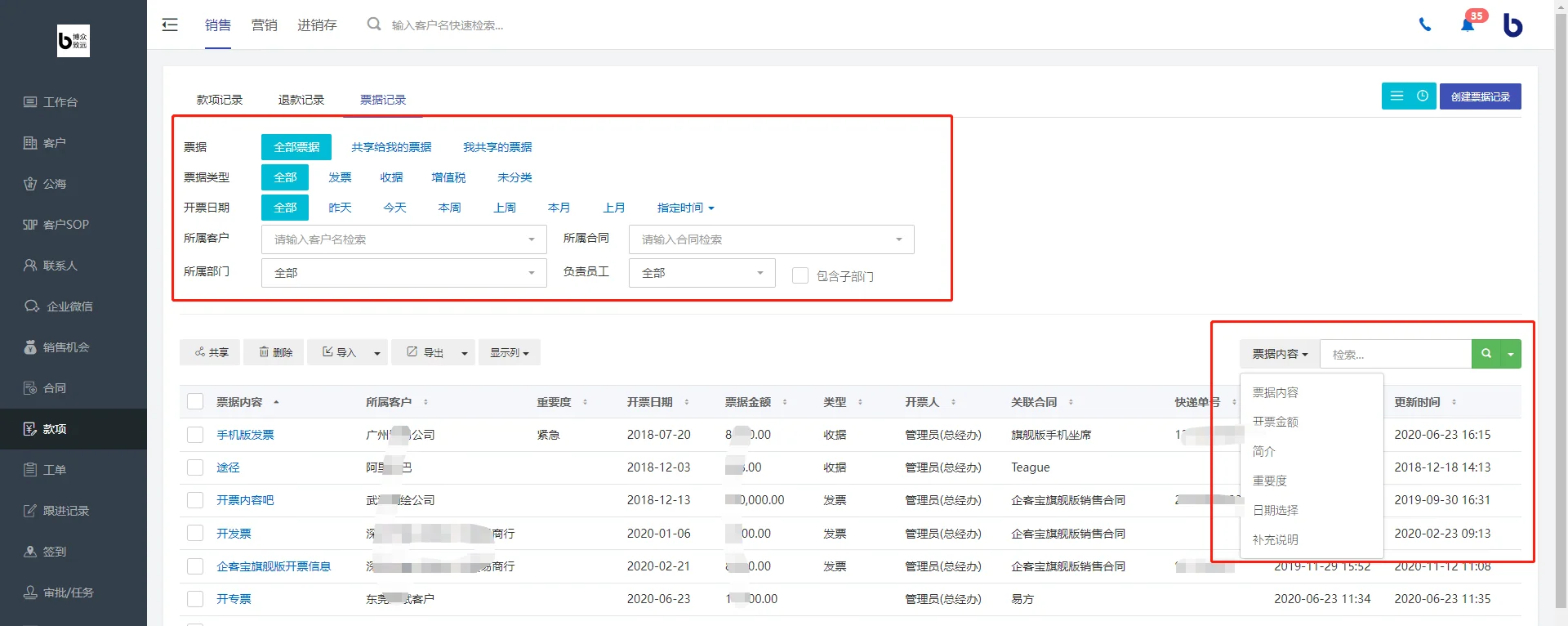Toggle select-all checkbox in table header
This screenshot has height=626, width=1568.
195,401
